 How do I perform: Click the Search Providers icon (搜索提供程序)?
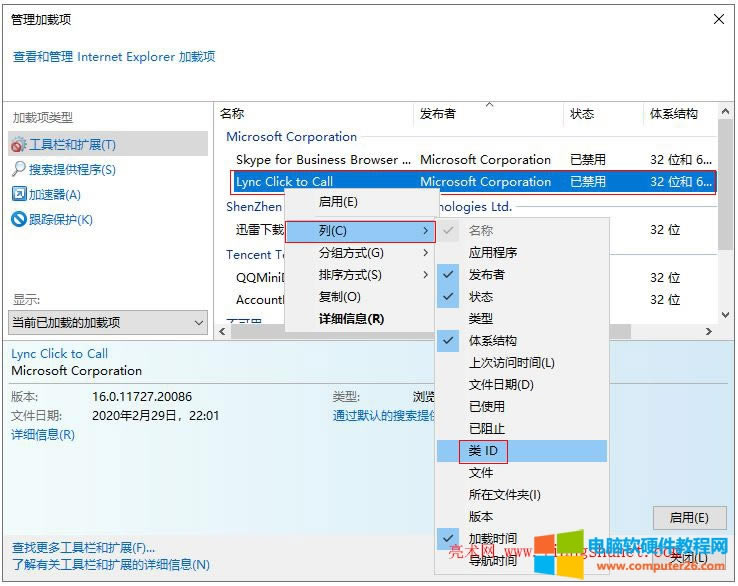tap(18, 170)
